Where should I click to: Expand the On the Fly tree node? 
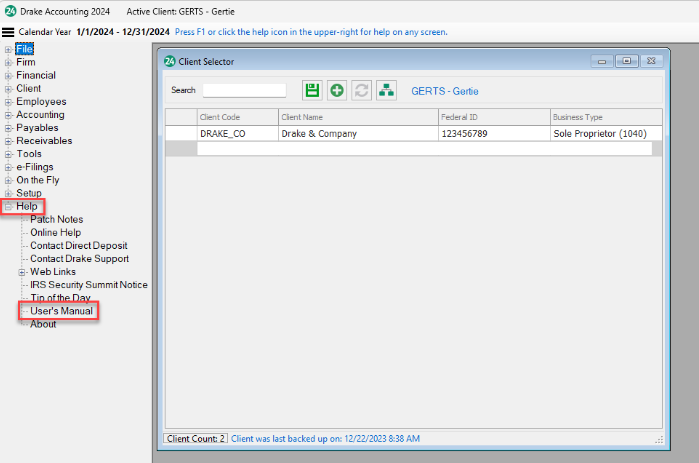[x=8, y=180]
